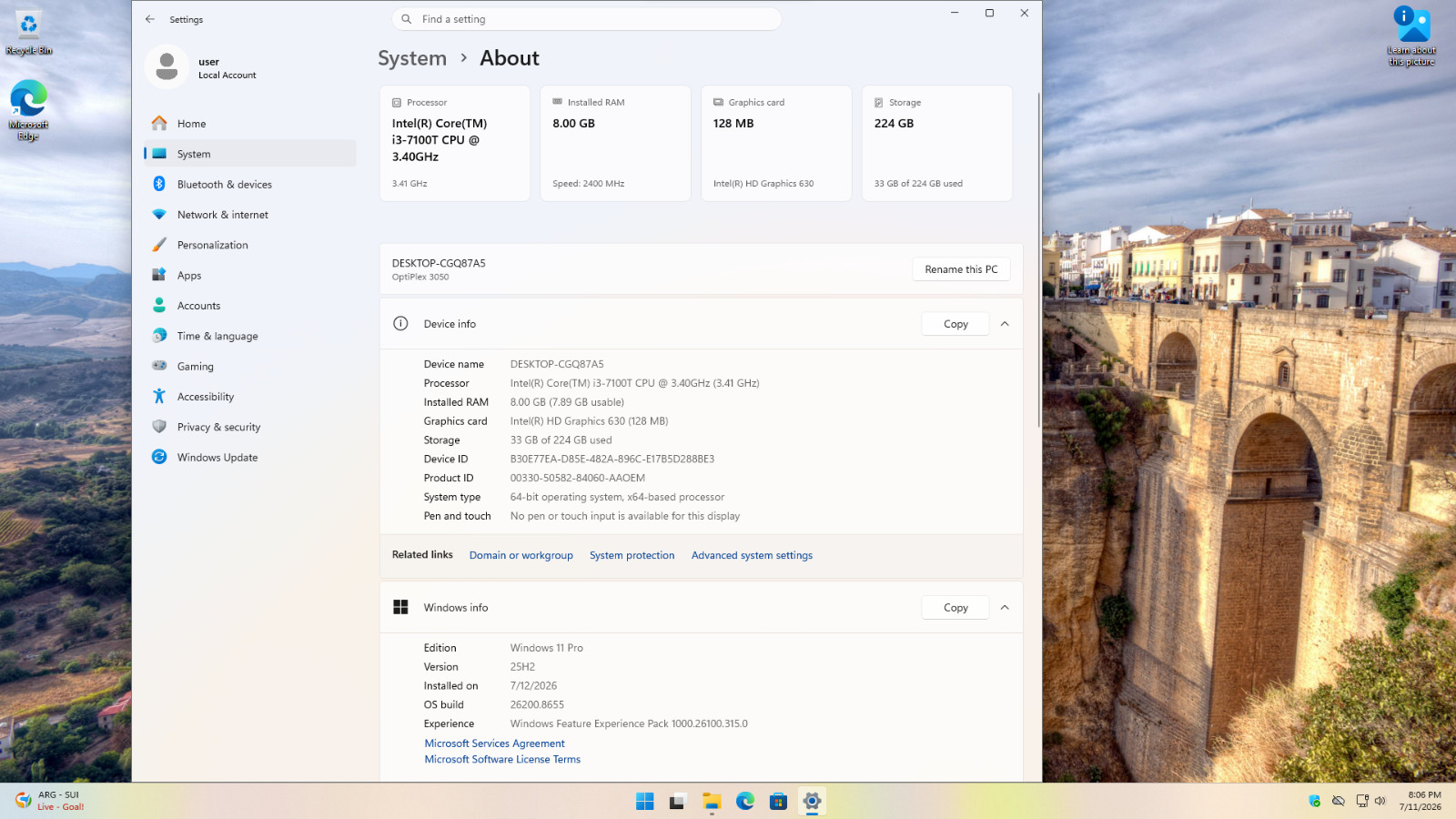Open Privacy & security settings

[x=249, y=427]
